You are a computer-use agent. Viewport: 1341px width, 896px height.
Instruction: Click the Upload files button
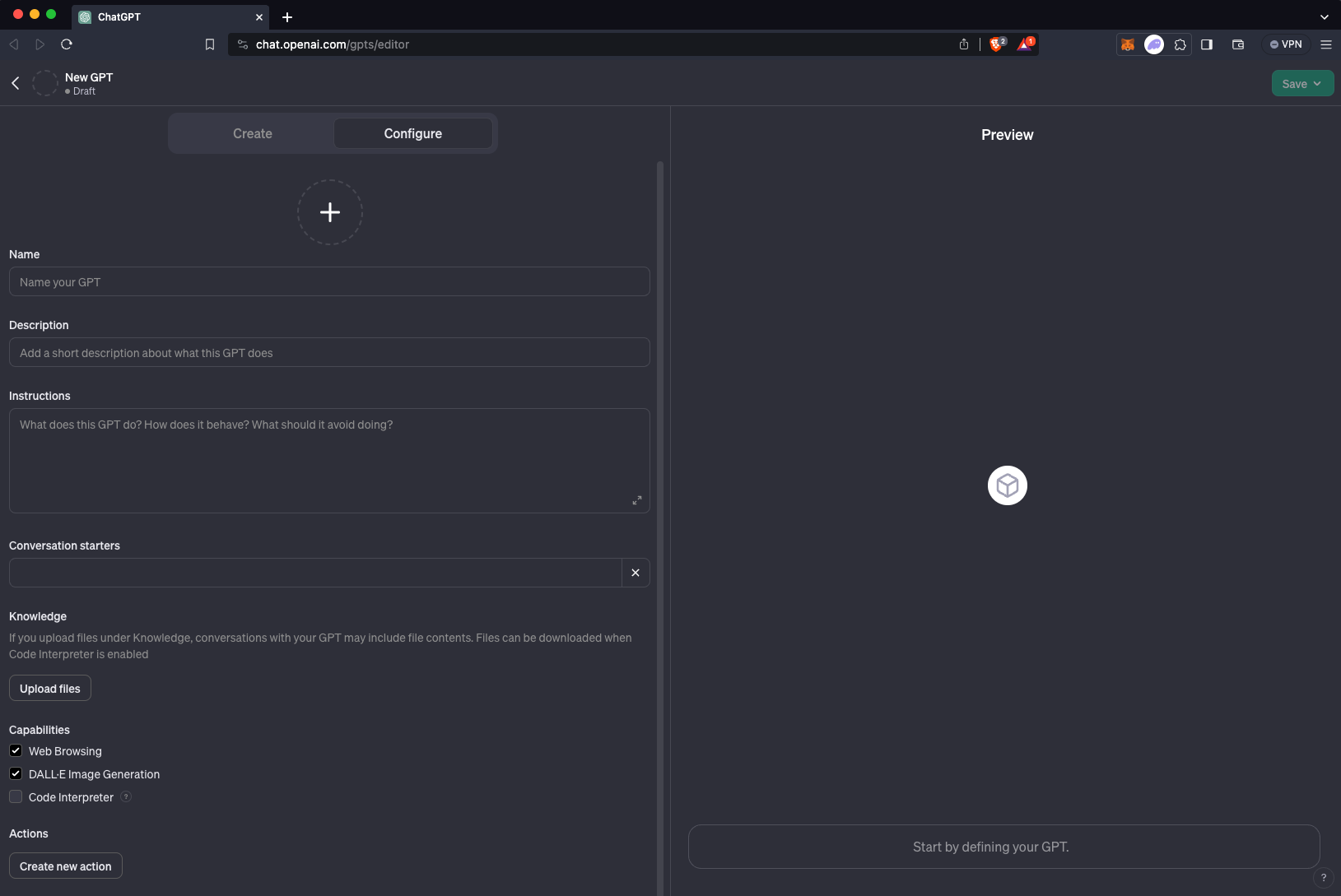click(50, 689)
